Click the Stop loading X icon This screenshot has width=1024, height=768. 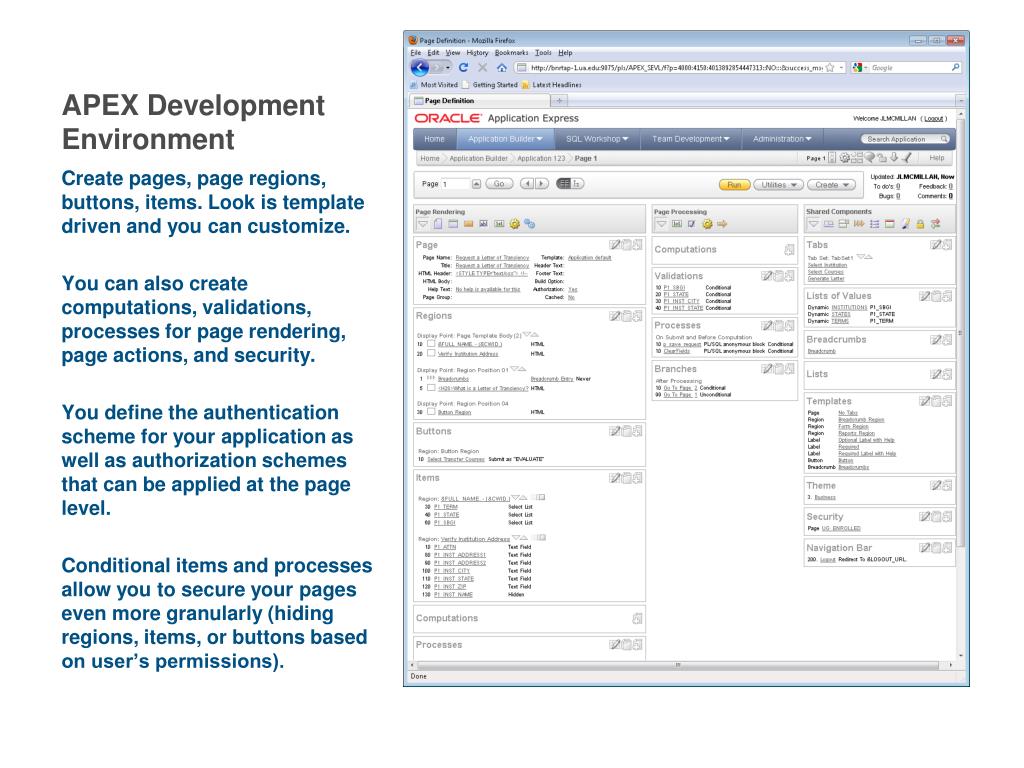click(x=482, y=67)
